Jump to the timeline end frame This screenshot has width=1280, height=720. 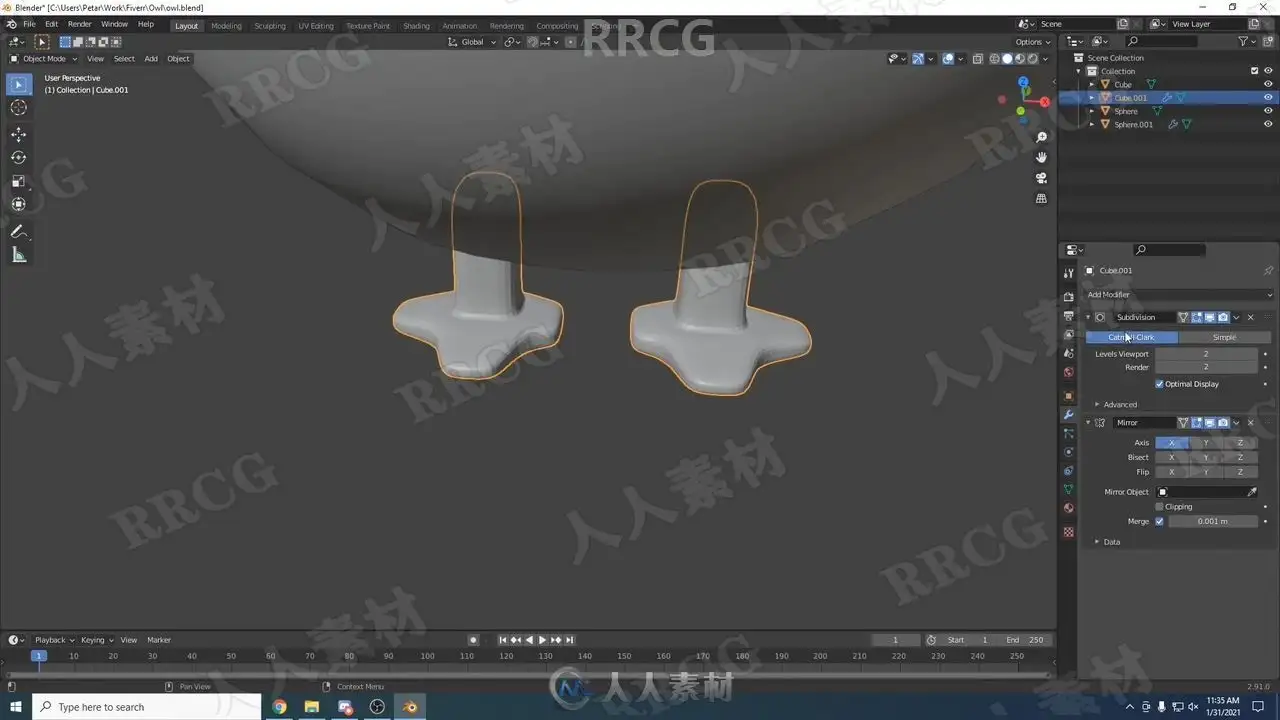pyautogui.click(x=570, y=640)
